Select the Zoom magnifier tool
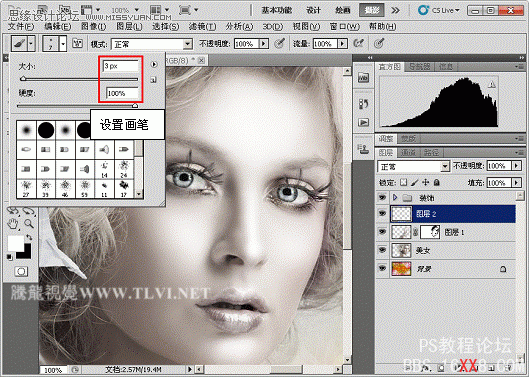The height and width of the screenshot is (377, 529). tap(29, 223)
